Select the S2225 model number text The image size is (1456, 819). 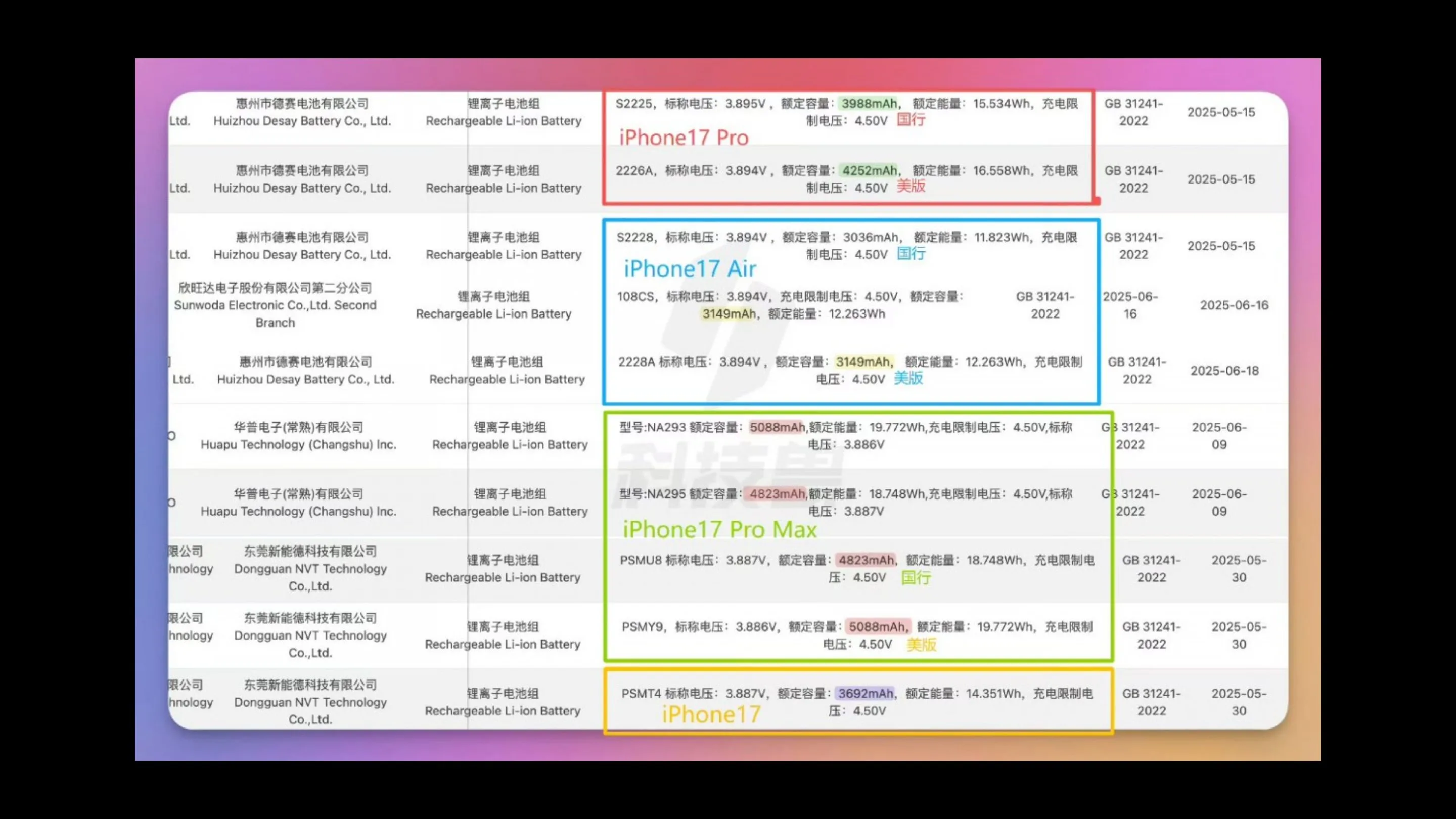click(633, 104)
